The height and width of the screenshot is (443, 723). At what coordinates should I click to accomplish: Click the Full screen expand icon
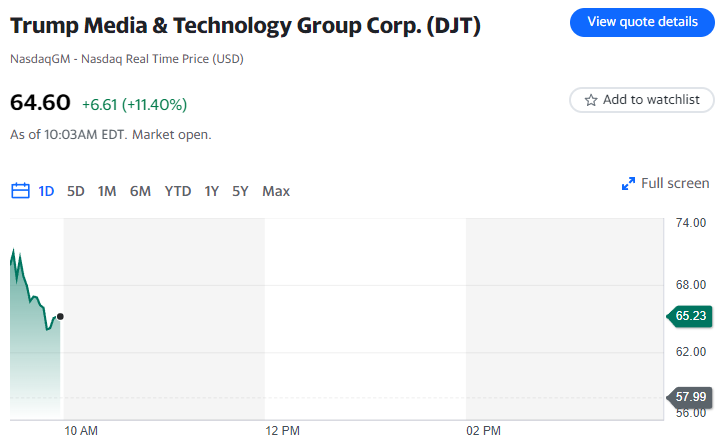tap(628, 184)
